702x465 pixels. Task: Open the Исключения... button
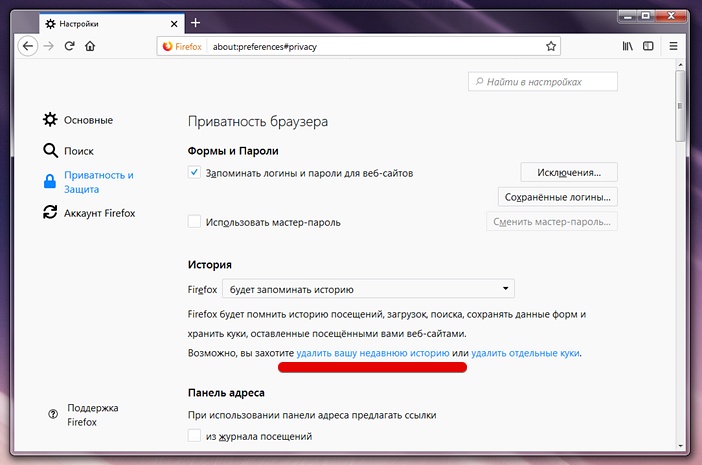pyautogui.click(x=569, y=172)
